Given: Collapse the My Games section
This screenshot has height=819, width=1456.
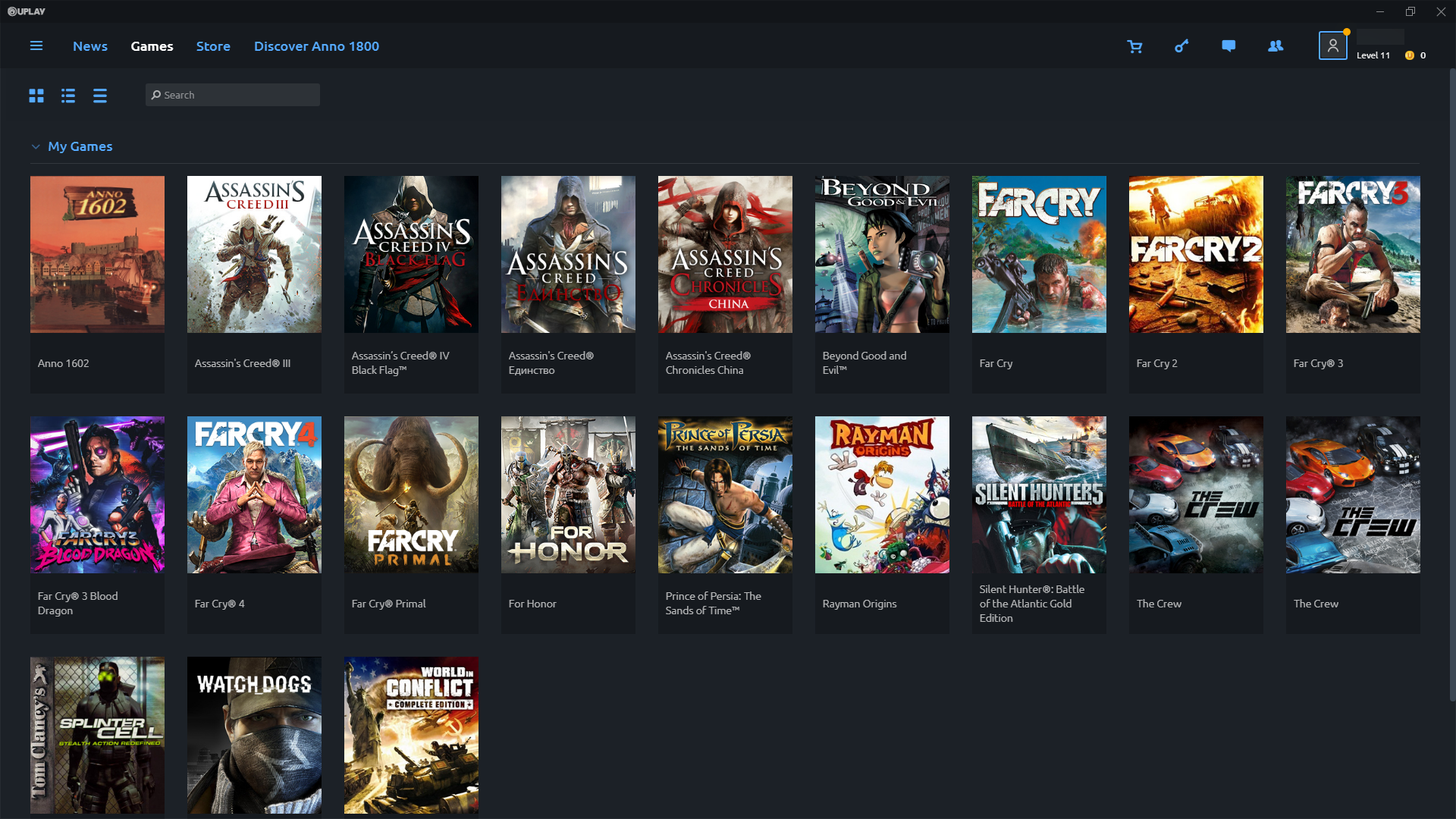Looking at the screenshot, I should (x=36, y=146).
